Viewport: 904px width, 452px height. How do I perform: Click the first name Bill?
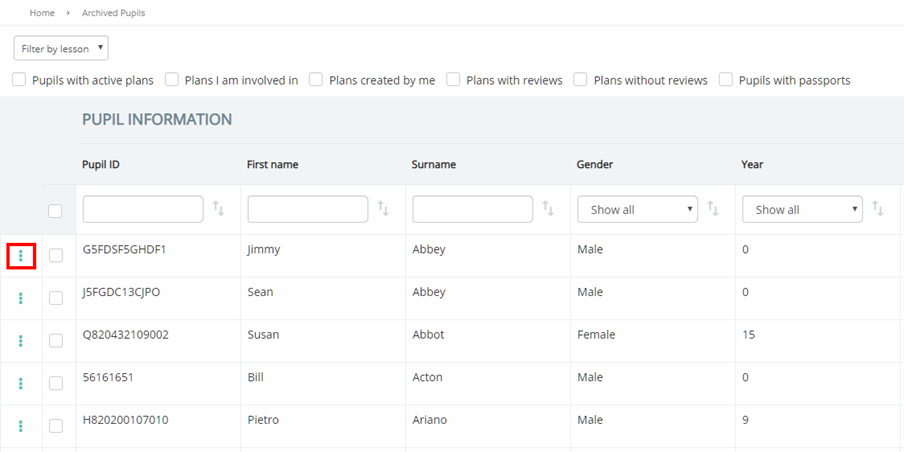255,378
